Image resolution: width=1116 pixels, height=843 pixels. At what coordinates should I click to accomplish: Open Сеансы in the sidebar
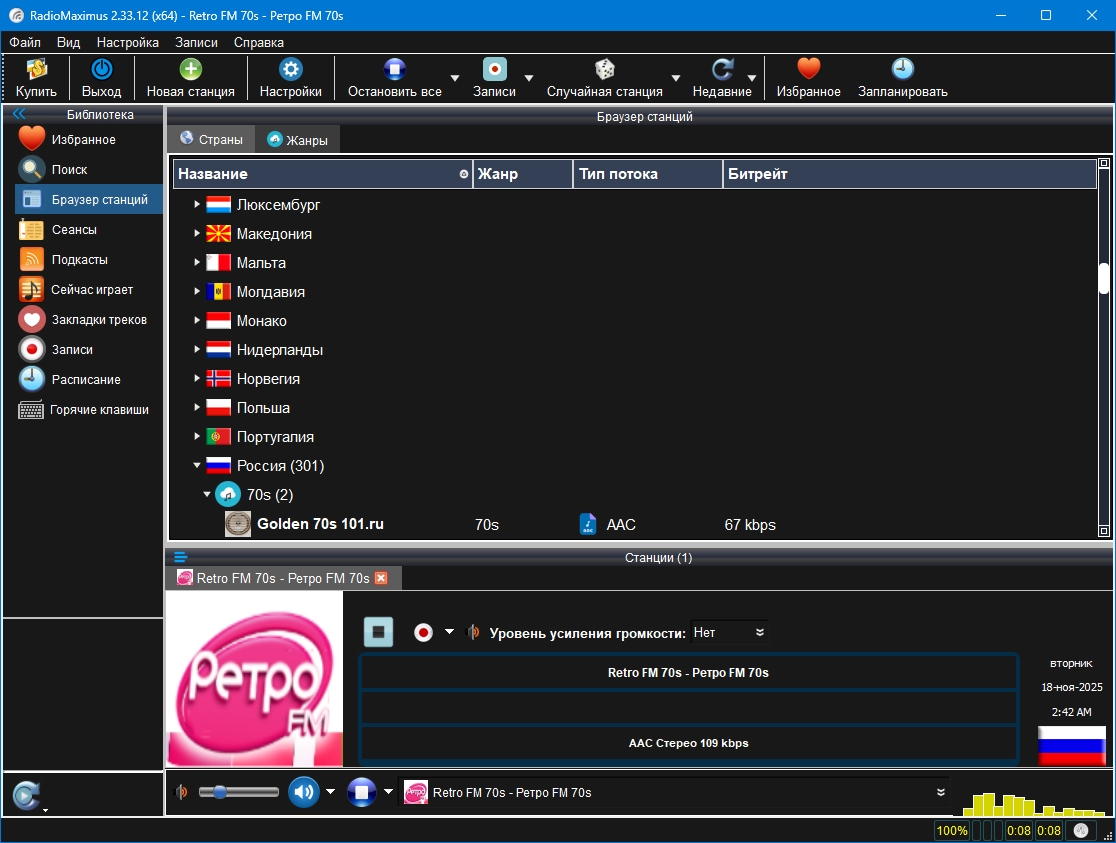(x=74, y=229)
